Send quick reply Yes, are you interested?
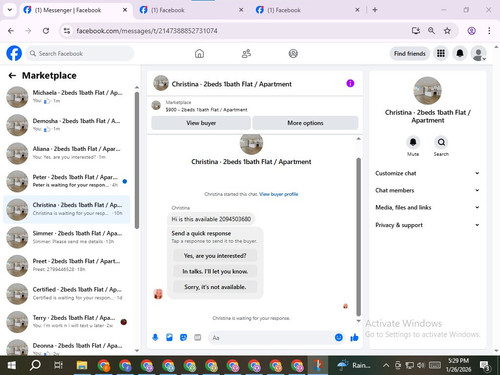 click(x=215, y=256)
